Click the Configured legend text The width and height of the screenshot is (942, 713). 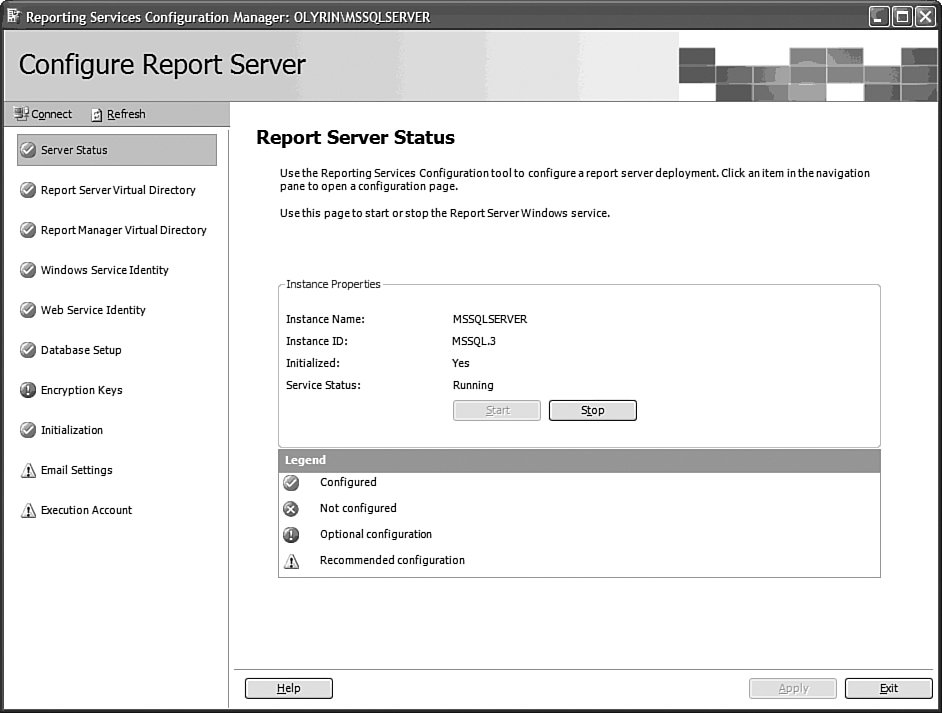click(x=348, y=482)
